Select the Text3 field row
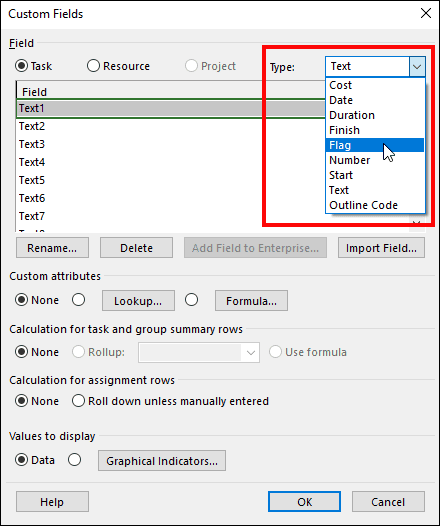 tap(171, 144)
